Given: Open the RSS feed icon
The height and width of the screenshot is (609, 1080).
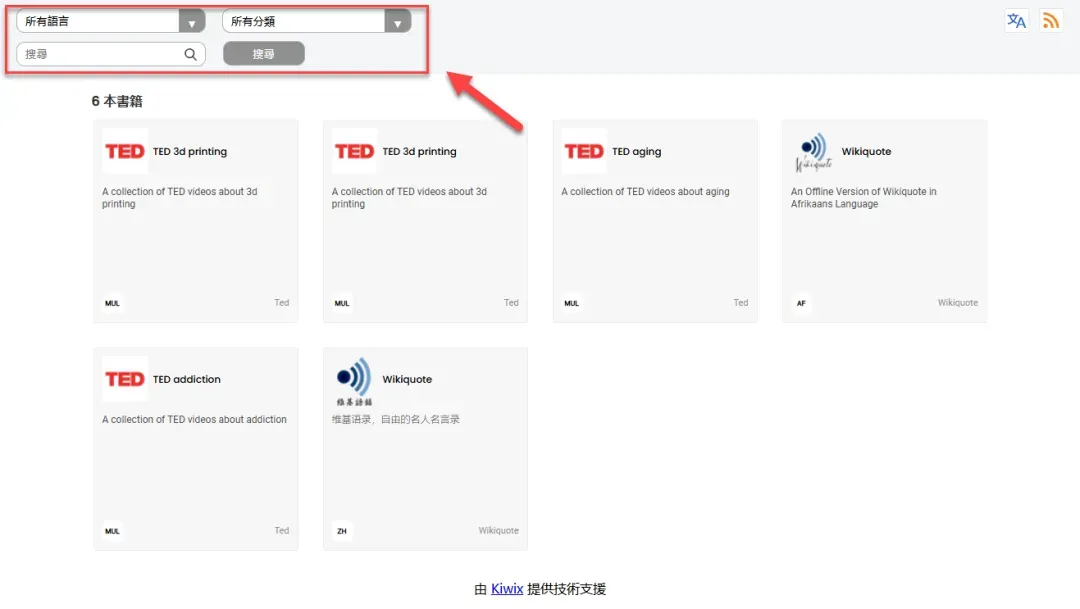Looking at the screenshot, I should [x=1050, y=21].
